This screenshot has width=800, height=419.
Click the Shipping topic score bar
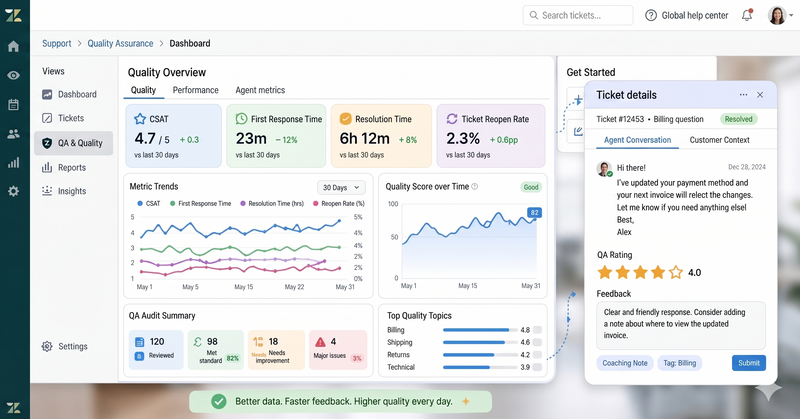point(480,342)
